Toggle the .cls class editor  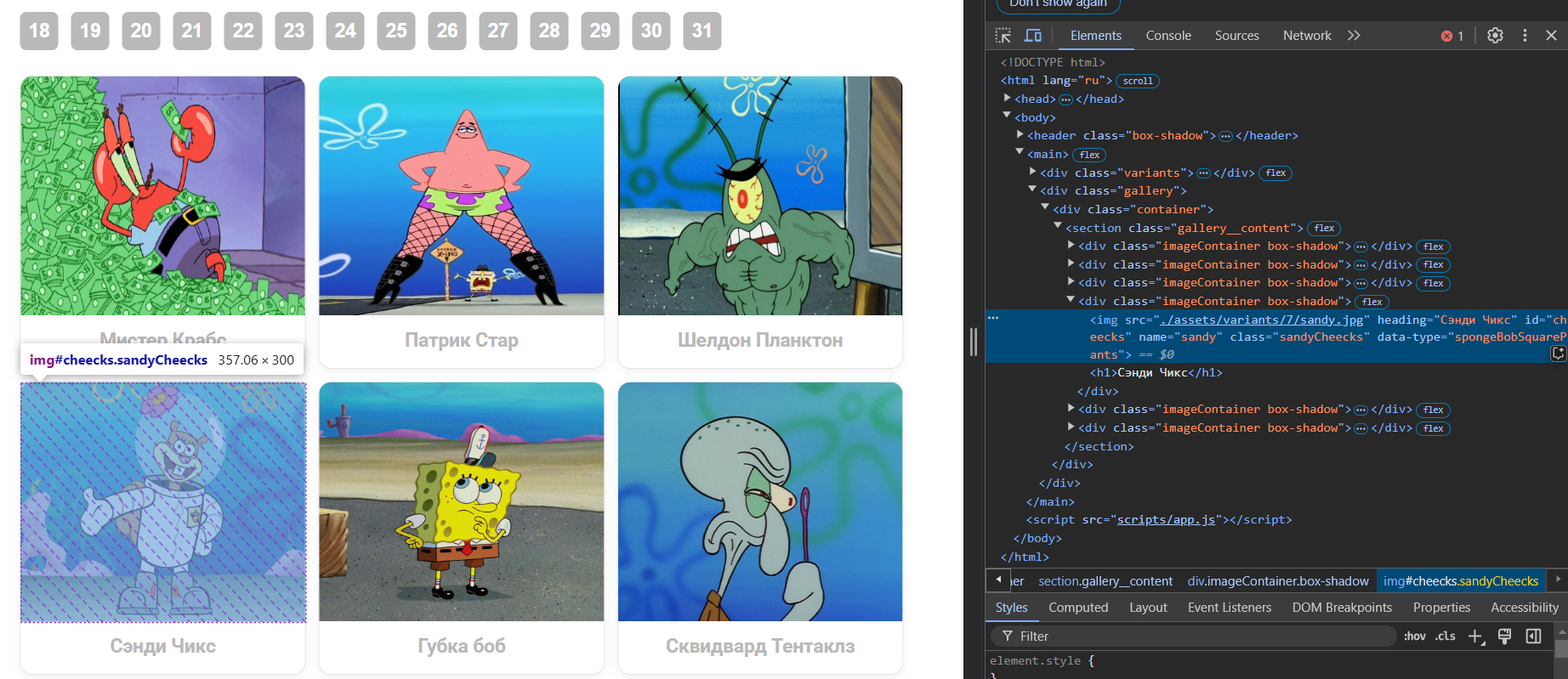1446,637
